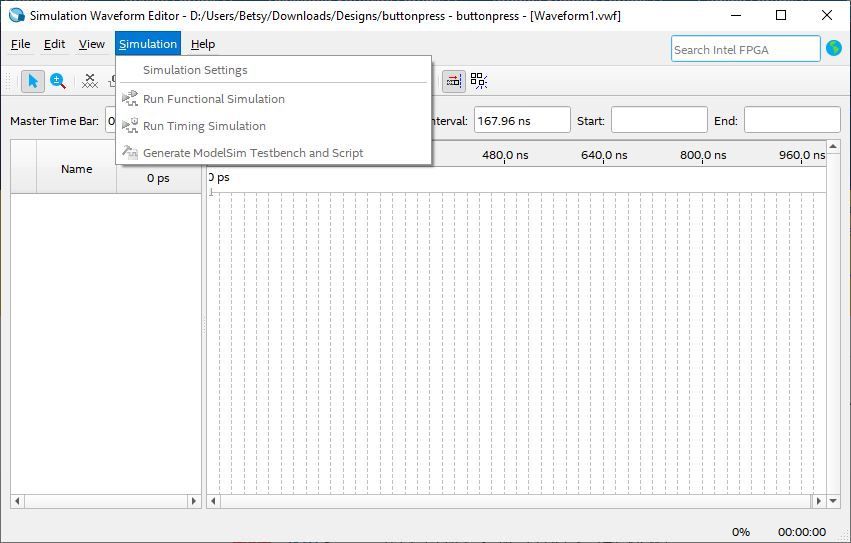The height and width of the screenshot is (543, 851).
Task: Open the File menu
Action: click(x=21, y=44)
